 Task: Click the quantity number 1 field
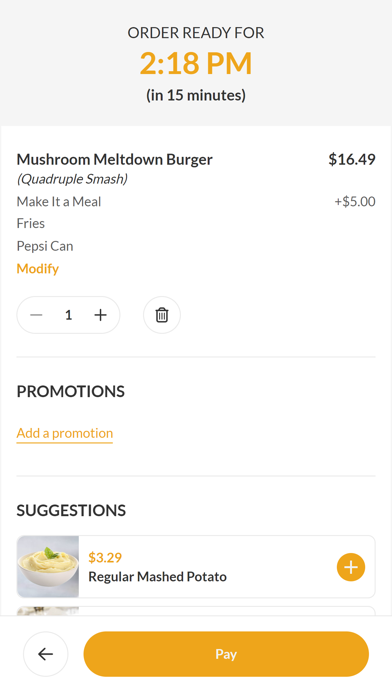pos(68,315)
